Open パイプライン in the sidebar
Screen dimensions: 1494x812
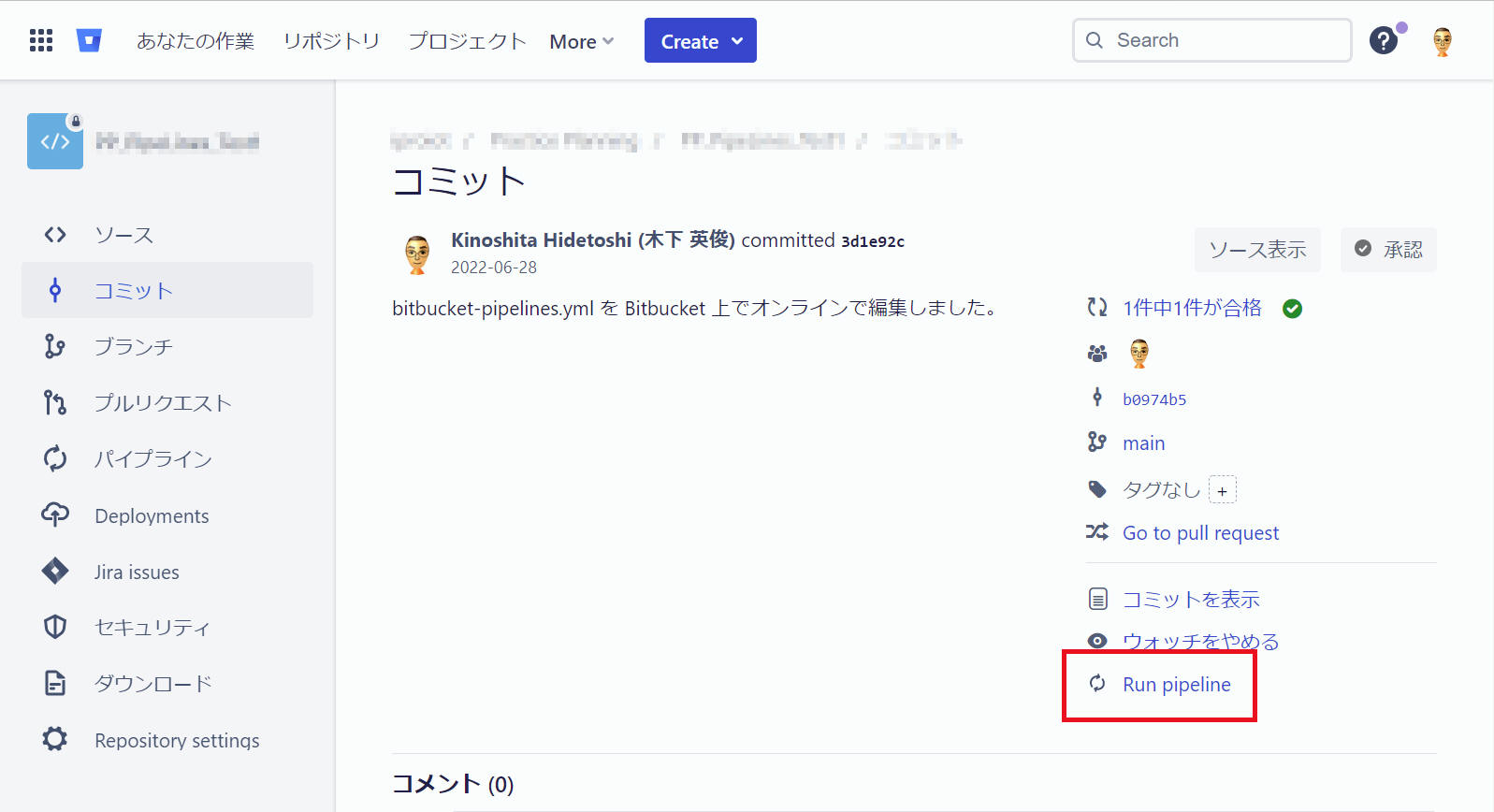152,459
